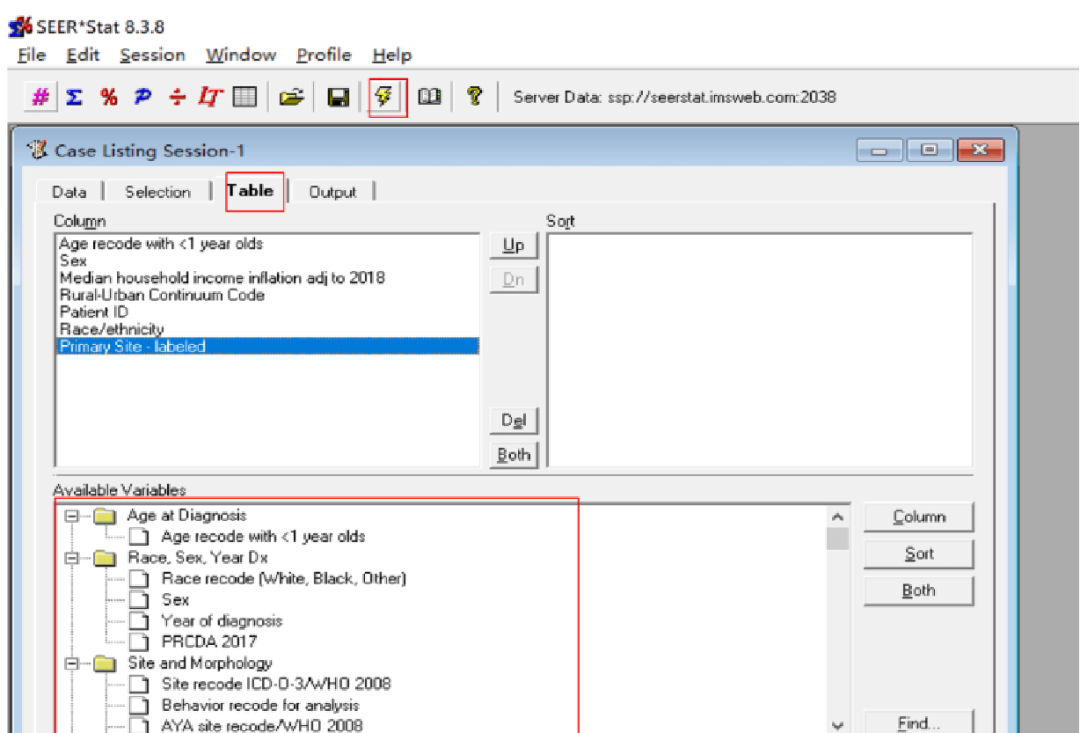
Task: Click the Open file folder toolbar icon
Action: pos(291,97)
